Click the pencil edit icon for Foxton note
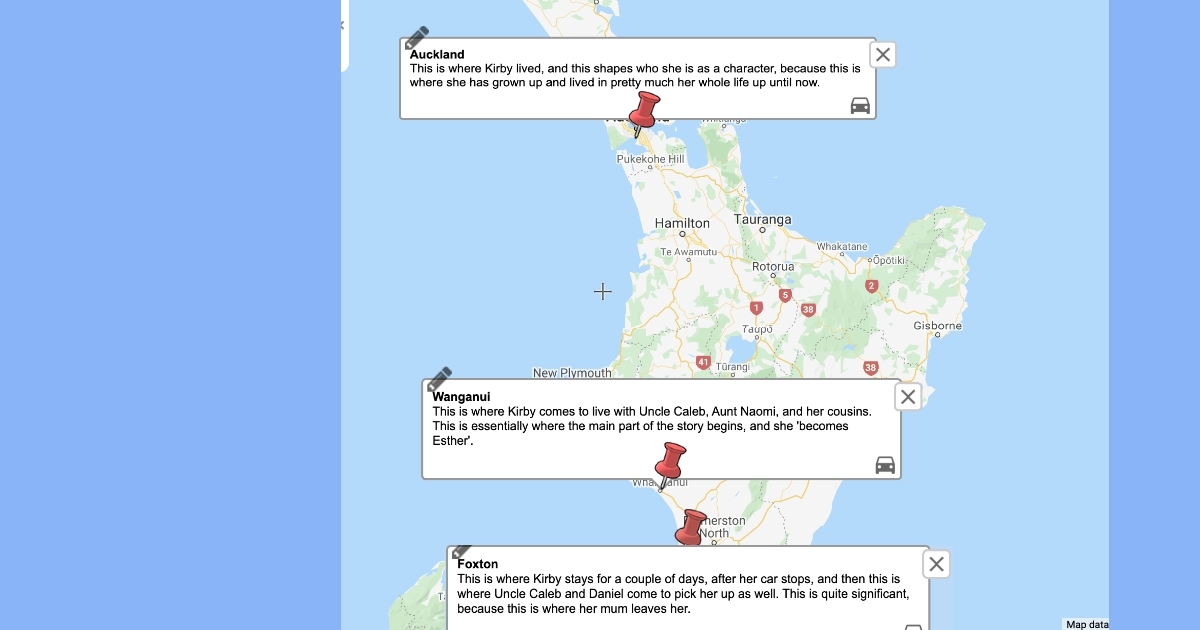 click(462, 551)
